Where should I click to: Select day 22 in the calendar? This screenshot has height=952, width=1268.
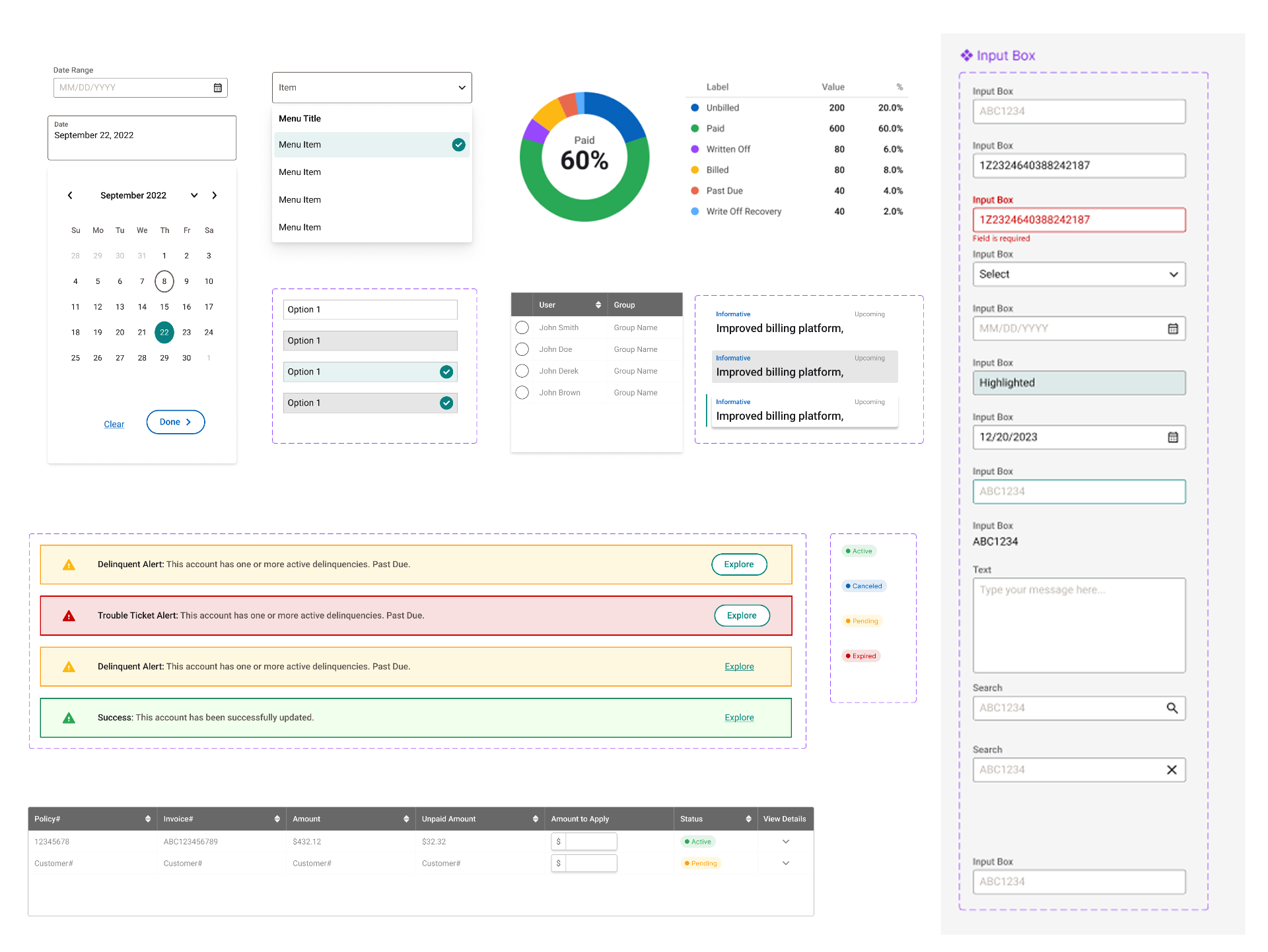(164, 333)
